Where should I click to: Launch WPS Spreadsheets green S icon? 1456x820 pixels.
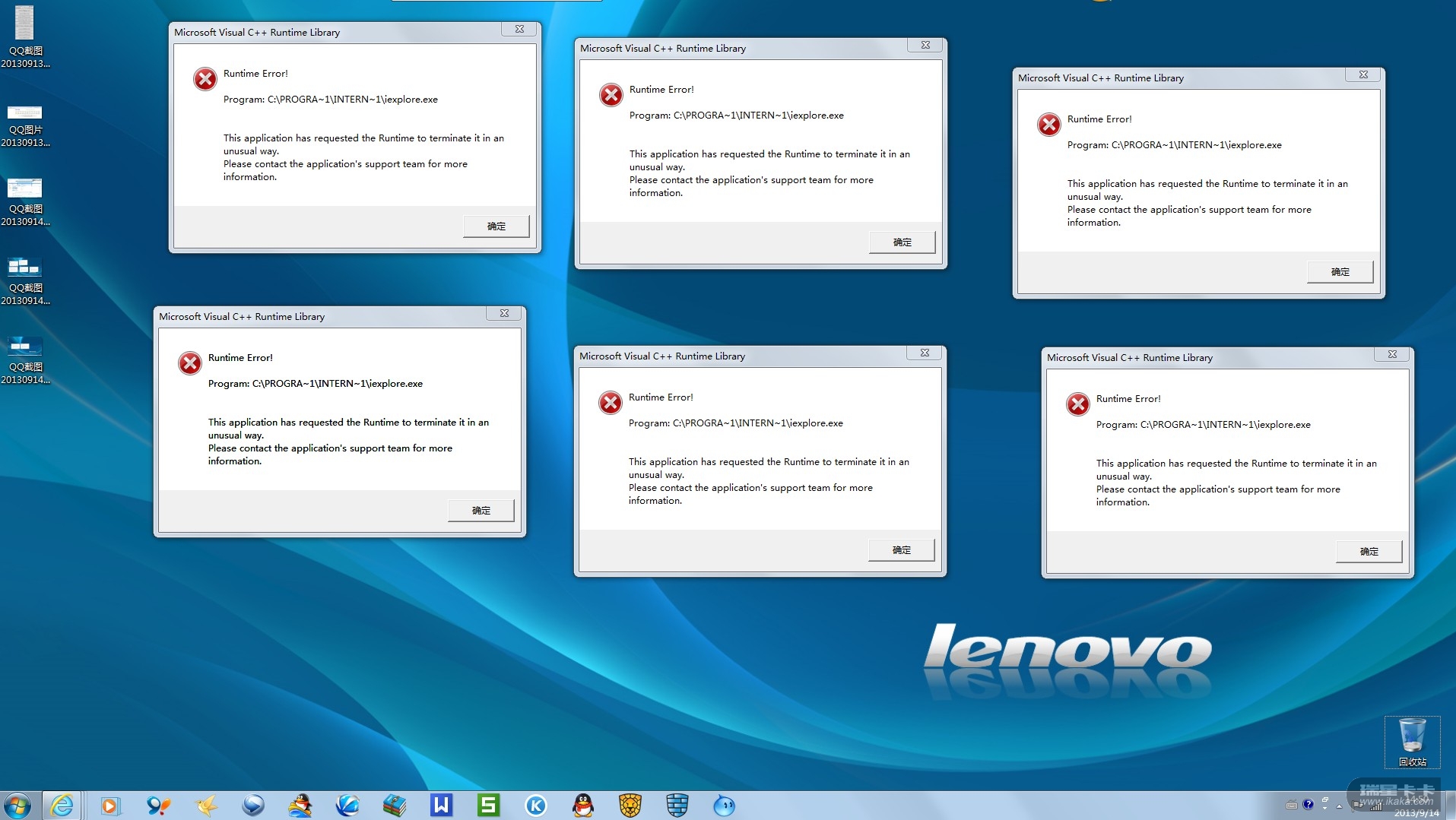(x=489, y=806)
